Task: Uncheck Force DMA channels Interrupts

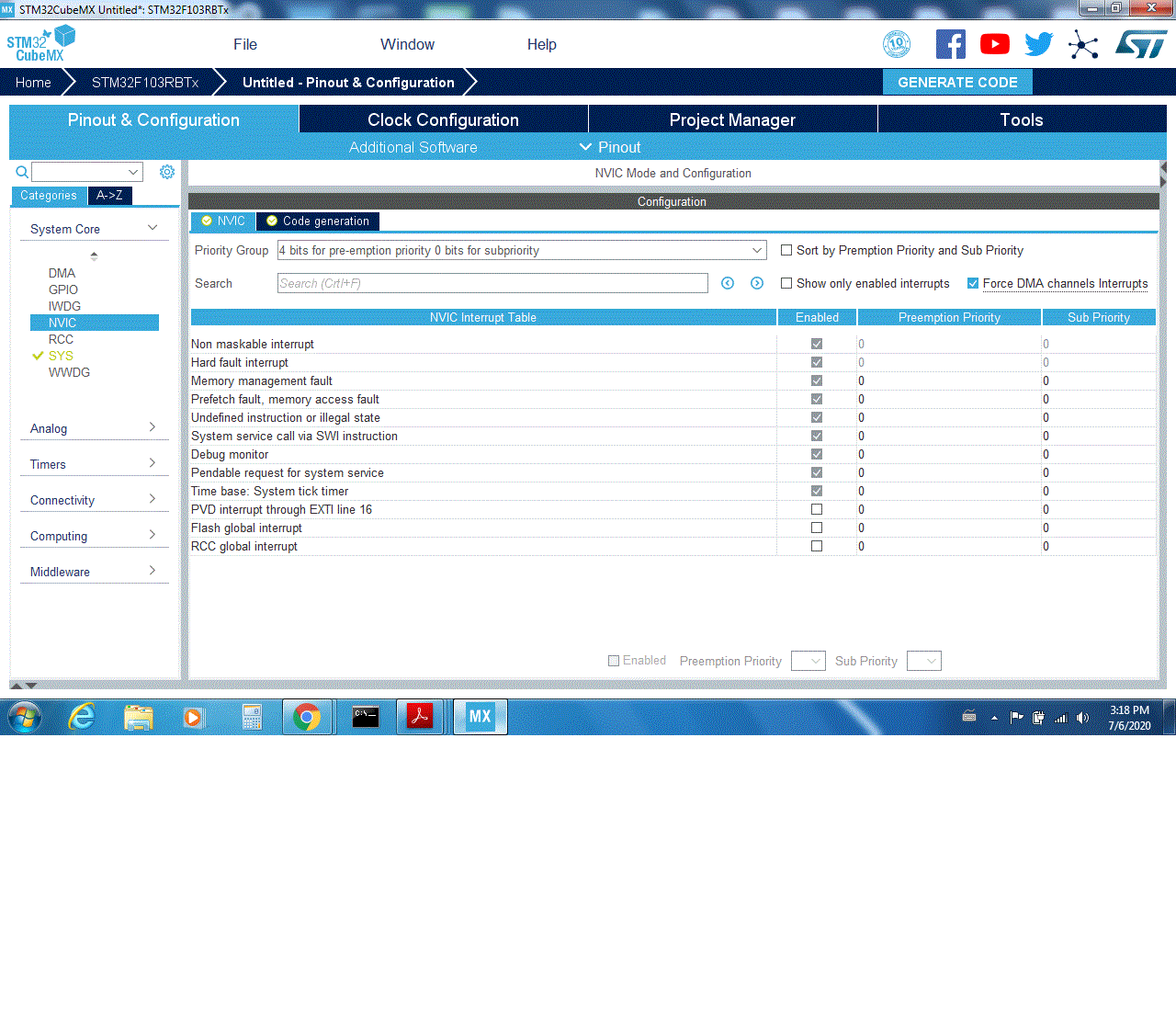Action: 973,283
